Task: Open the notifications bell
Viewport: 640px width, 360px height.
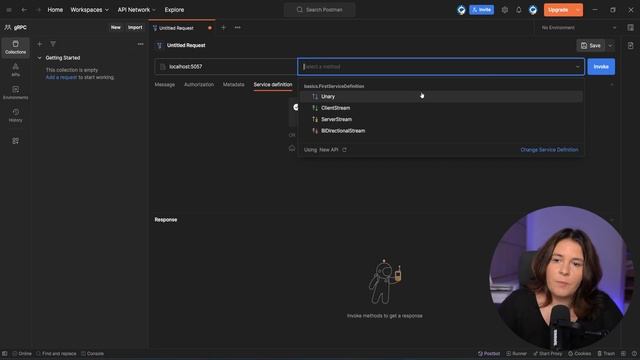Action: click(x=518, y=10)
